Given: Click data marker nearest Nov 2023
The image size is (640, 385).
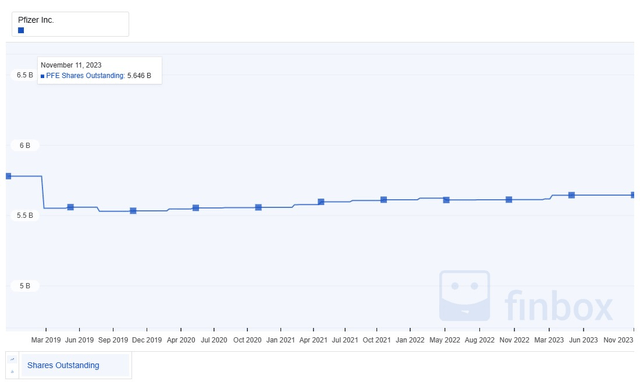Looking at the screenshot, I should (x=633, y=195).
